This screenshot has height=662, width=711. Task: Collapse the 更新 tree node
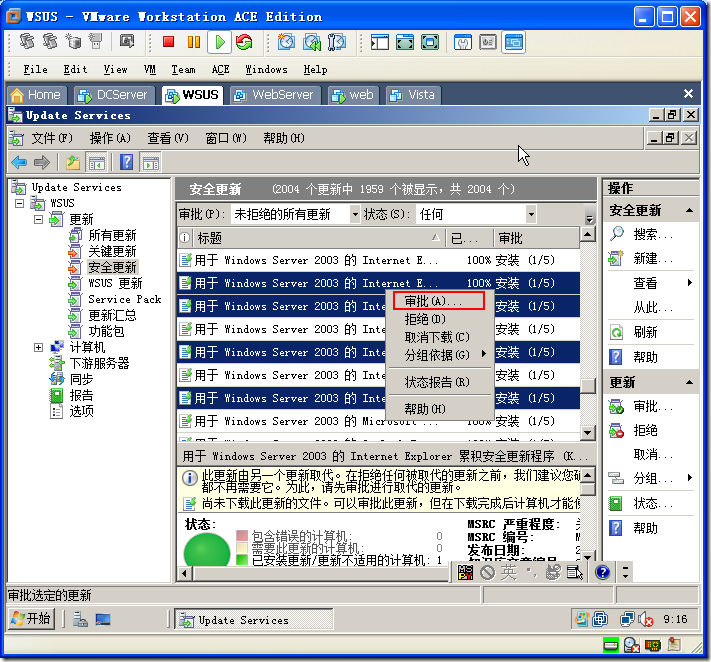pyautogui.click(x=39, y=219)
